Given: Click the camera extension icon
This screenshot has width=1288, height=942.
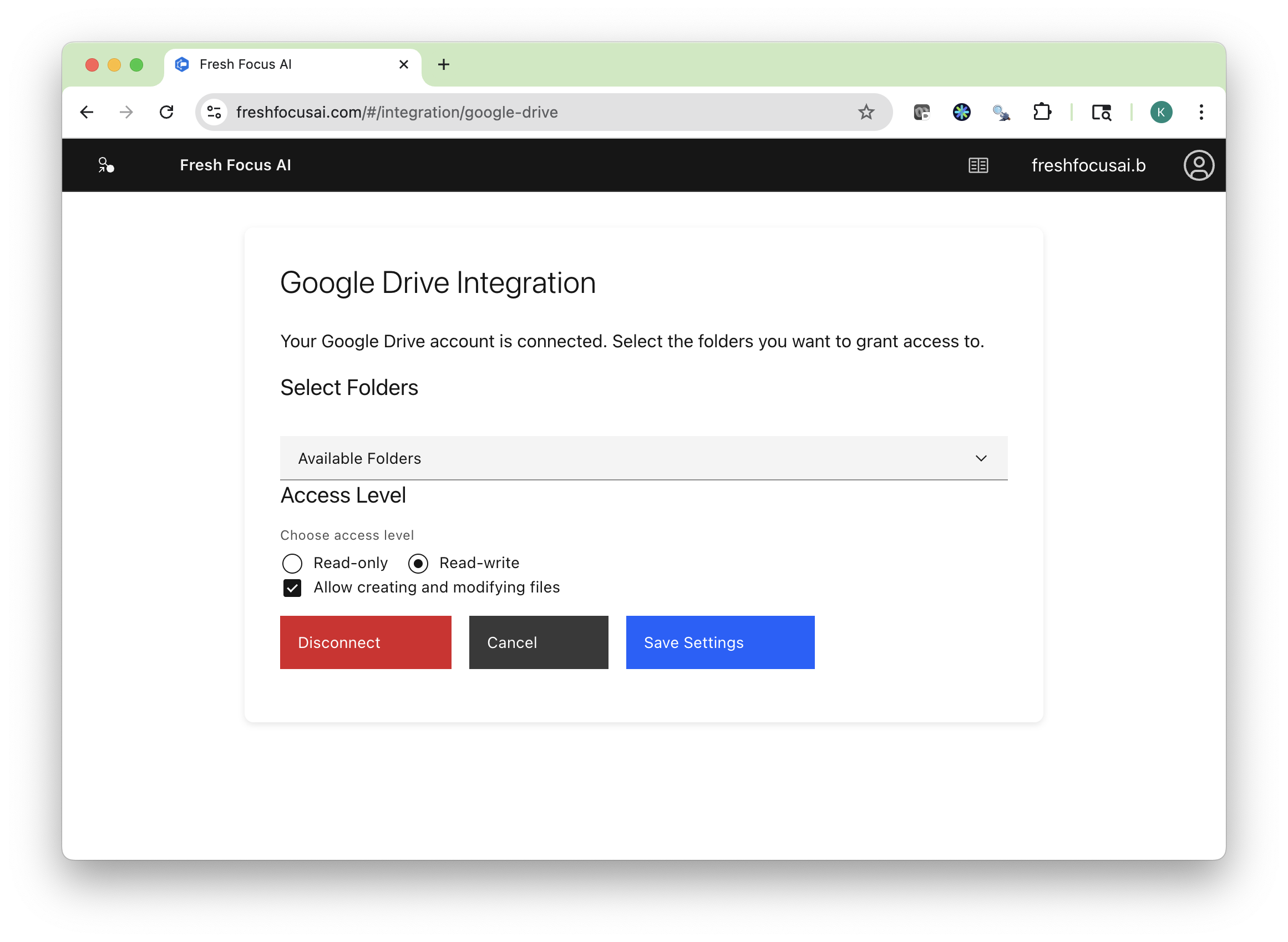Looking at the screenshot, I should 921,112.
